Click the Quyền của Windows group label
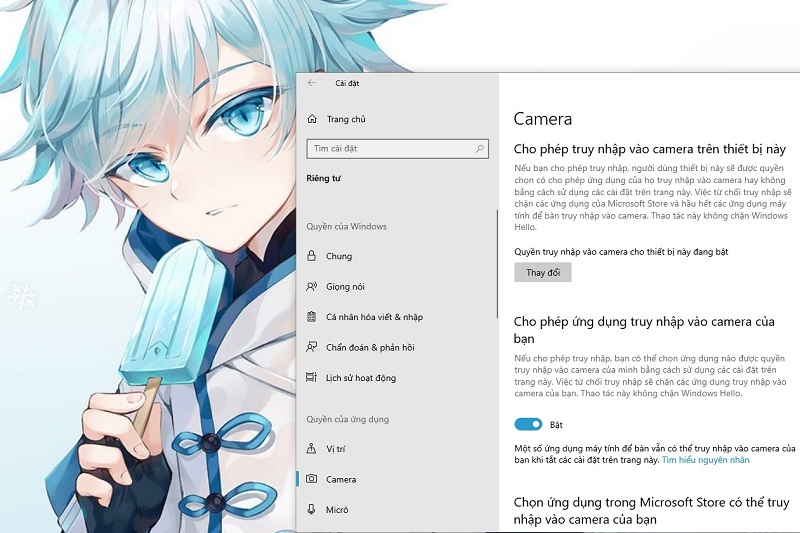Viewport: 800px width, 533px height. 346,226
